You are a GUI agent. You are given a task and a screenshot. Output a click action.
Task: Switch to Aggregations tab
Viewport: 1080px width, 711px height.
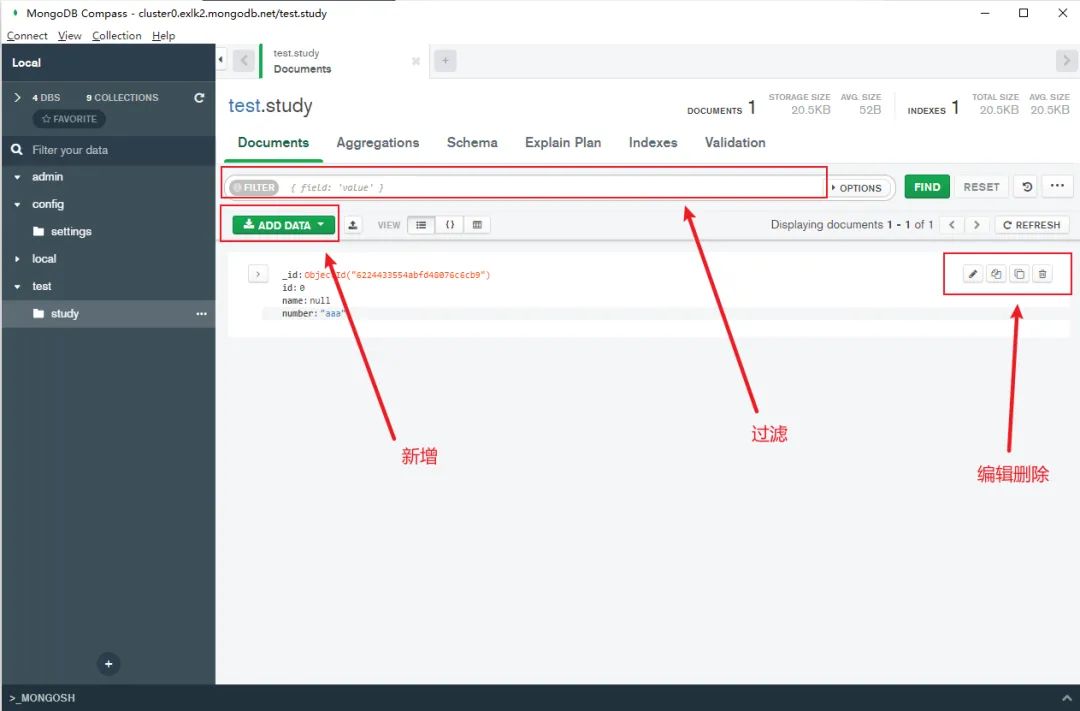point(377,143)
